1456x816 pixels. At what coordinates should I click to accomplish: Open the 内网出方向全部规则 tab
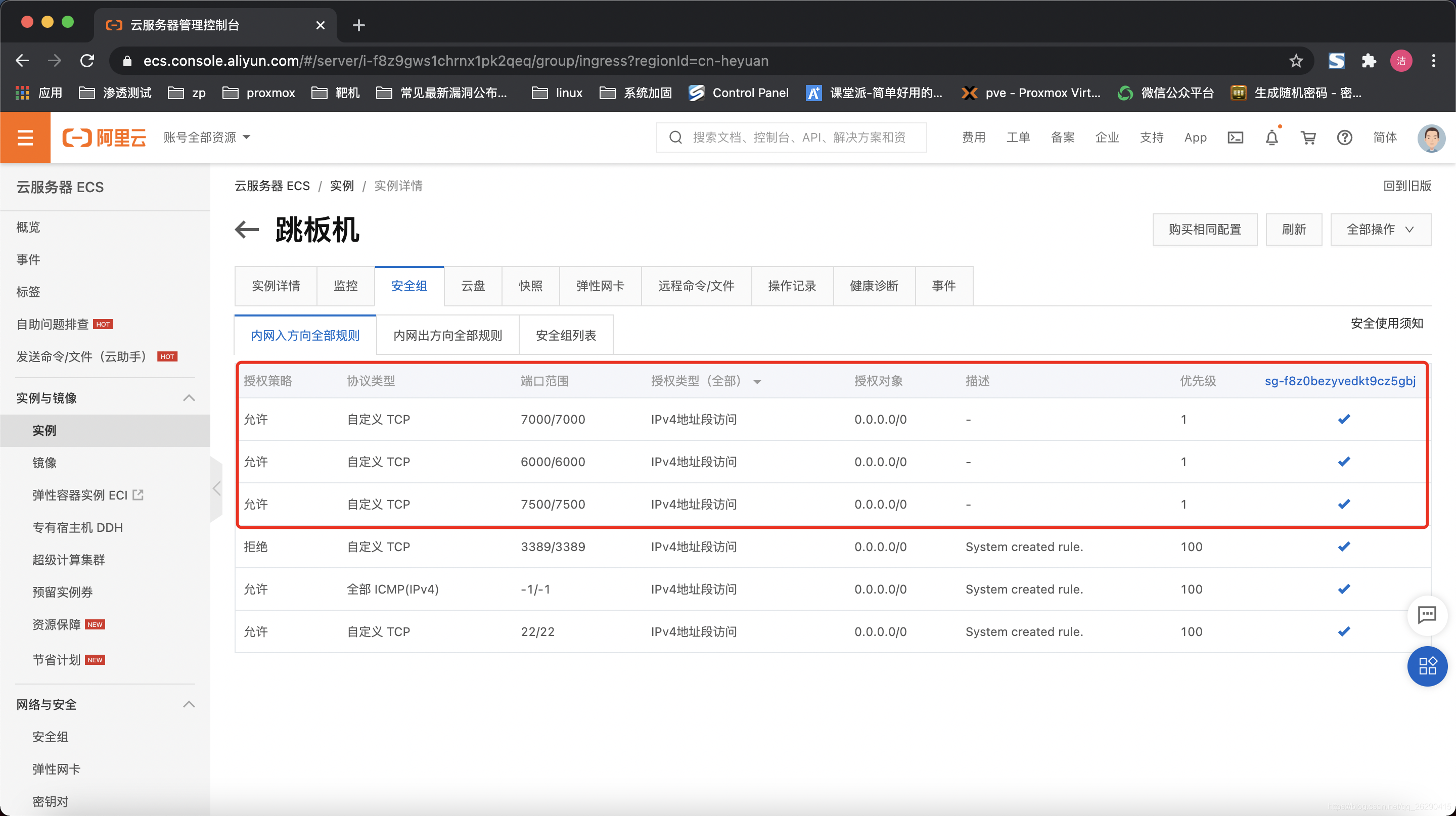[447, 336]
